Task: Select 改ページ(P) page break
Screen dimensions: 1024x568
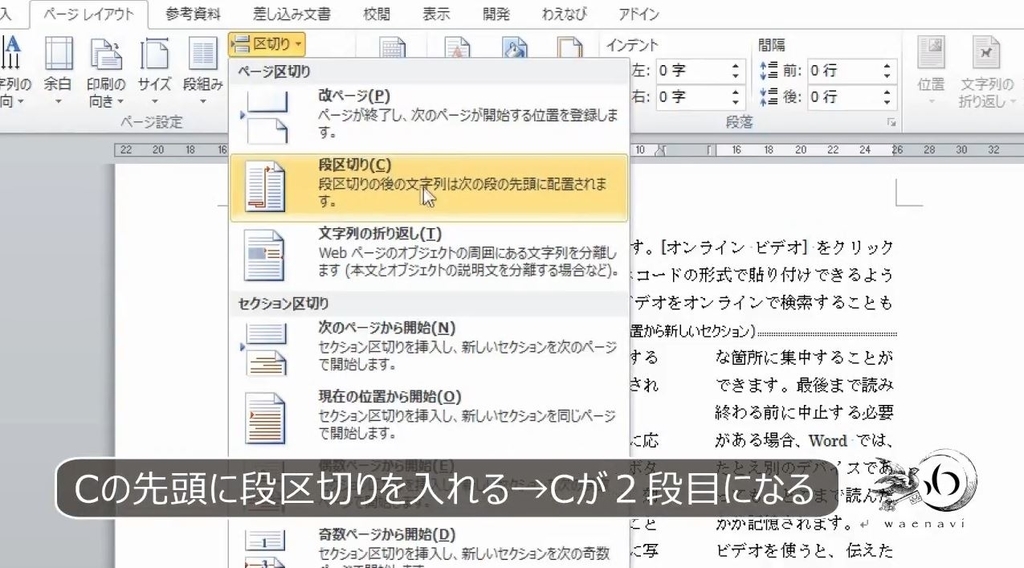Action: tap(429, 116)
